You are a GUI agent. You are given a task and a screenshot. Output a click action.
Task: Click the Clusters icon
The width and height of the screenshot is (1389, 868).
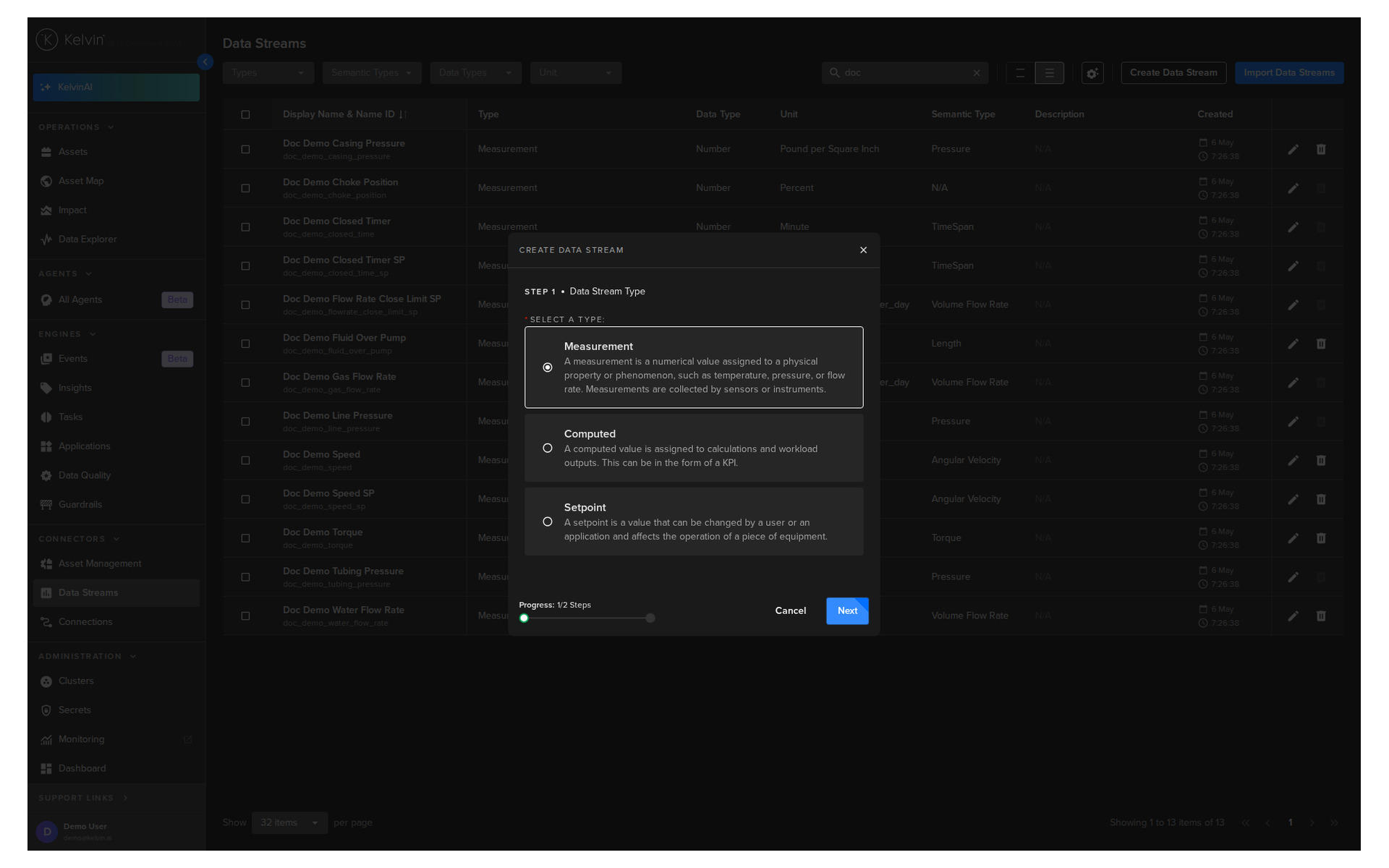click(x=46, y=681)
